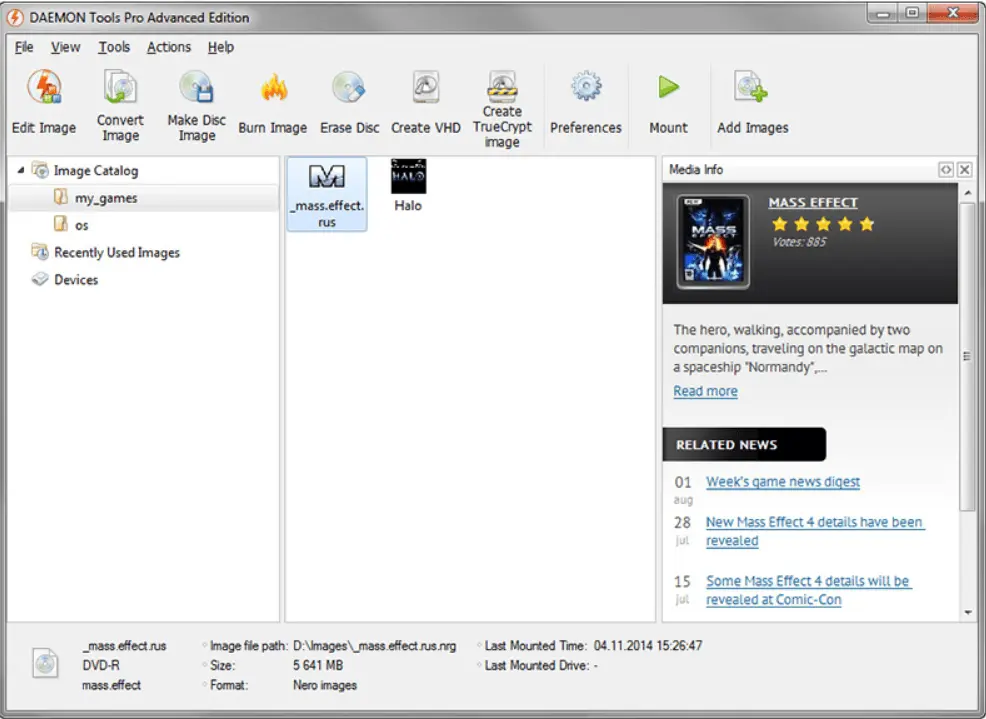Open the Actions menu

point(168,47)
